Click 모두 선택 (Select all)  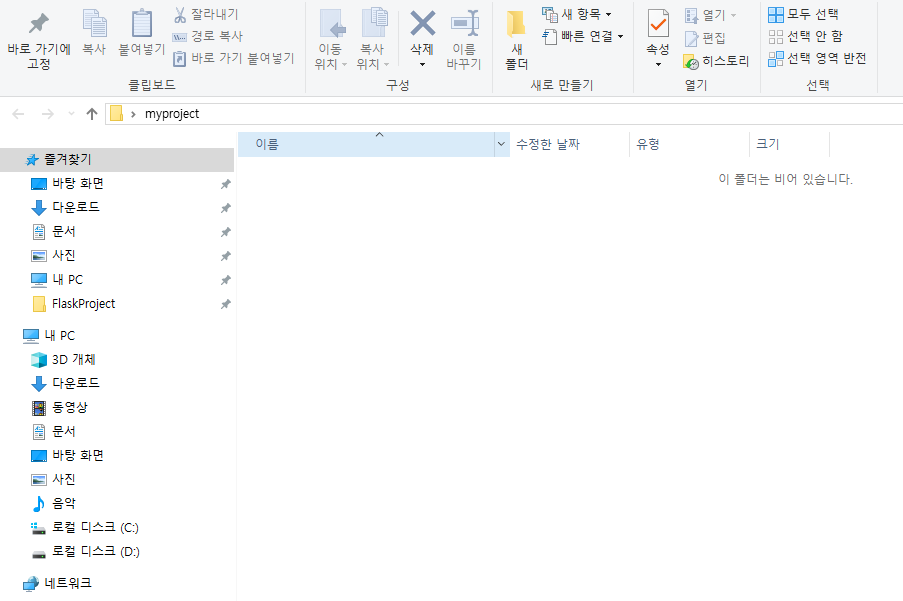pyautogui.click(x=803, y=14)
